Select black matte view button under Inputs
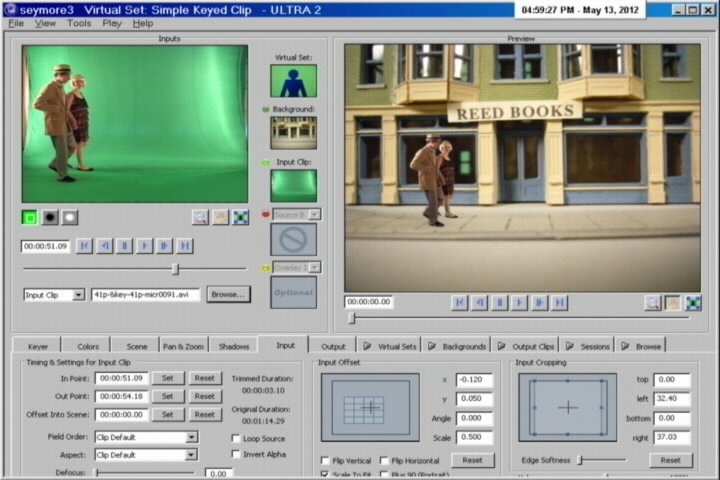The width and height of the screenshot is (720, 480). [50, 218]
